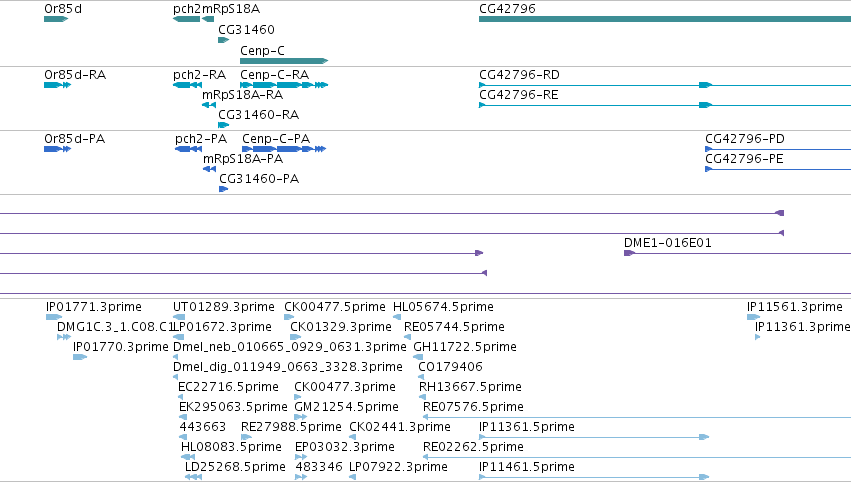851x482 pixels.
Task: Select the 443663 feature label
Action: coord(202,427)
